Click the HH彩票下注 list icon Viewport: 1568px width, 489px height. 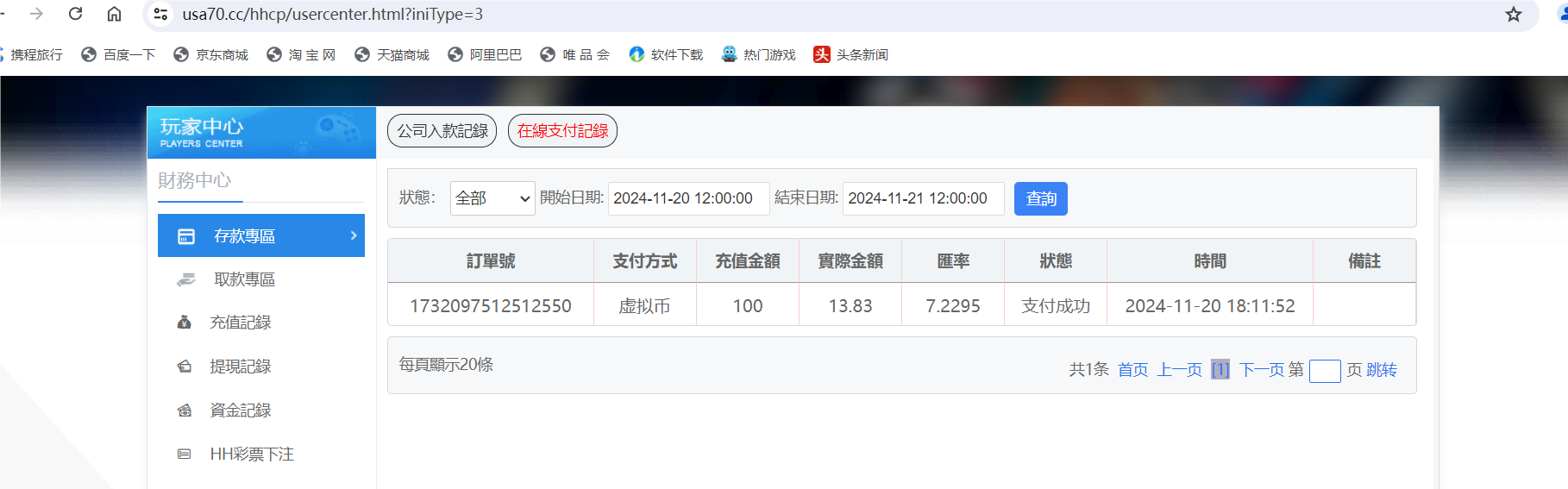pyautogui.click(x=184, y=454)
